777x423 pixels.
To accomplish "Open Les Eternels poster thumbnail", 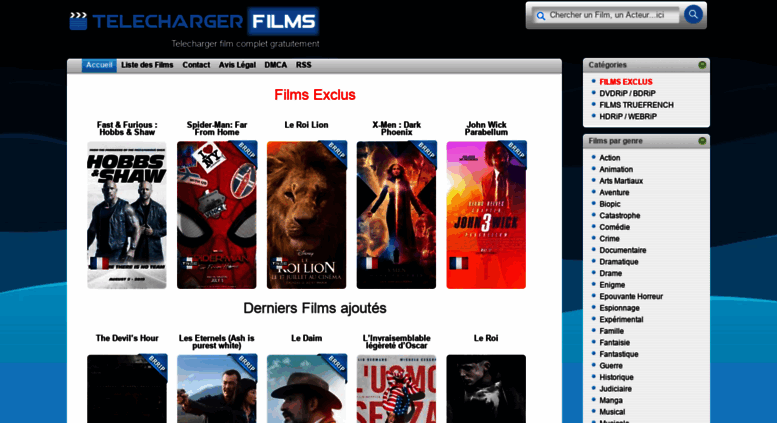I will point(217,389).
